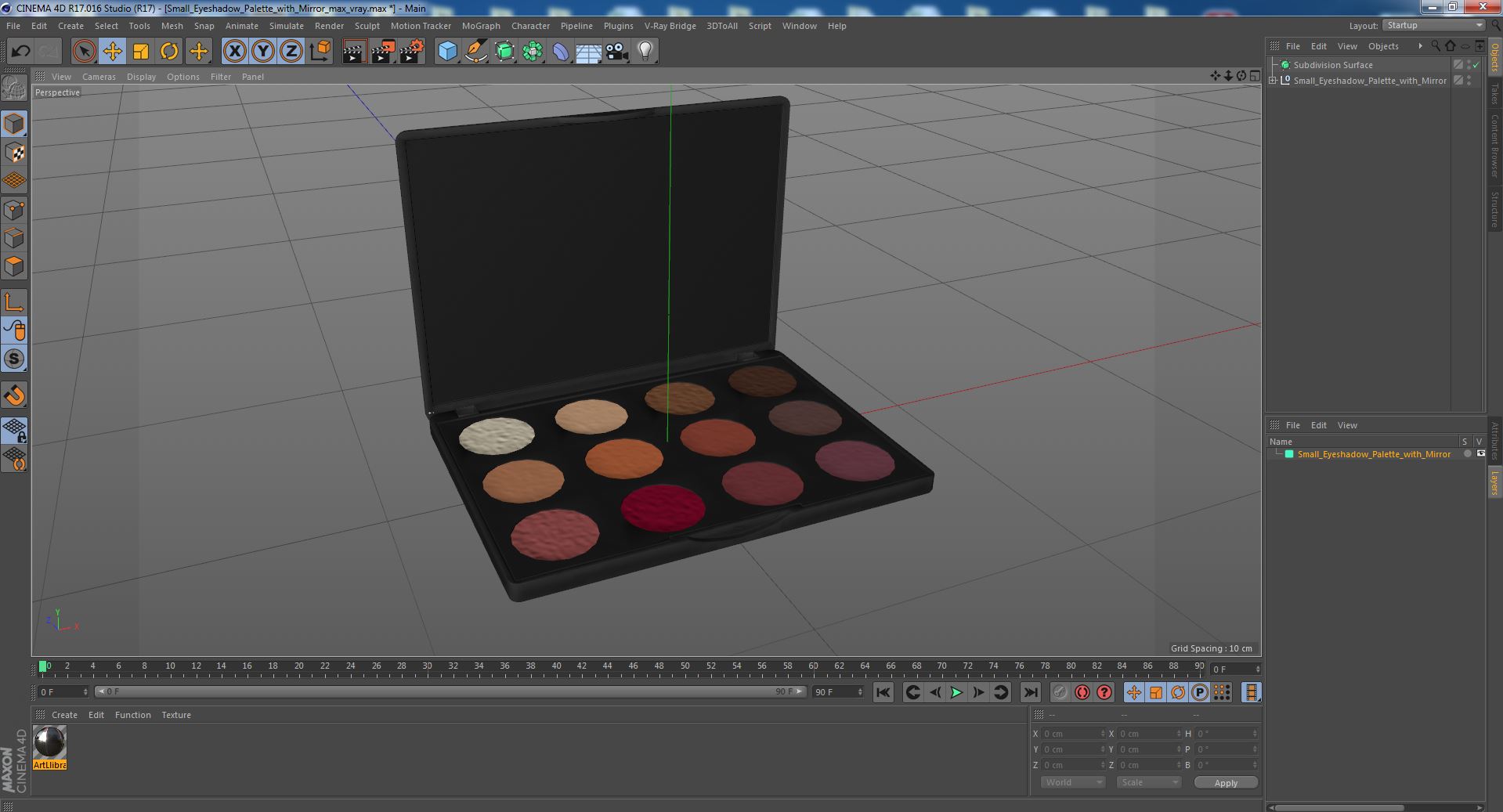Toggle autokeying

coord(1082,692)
